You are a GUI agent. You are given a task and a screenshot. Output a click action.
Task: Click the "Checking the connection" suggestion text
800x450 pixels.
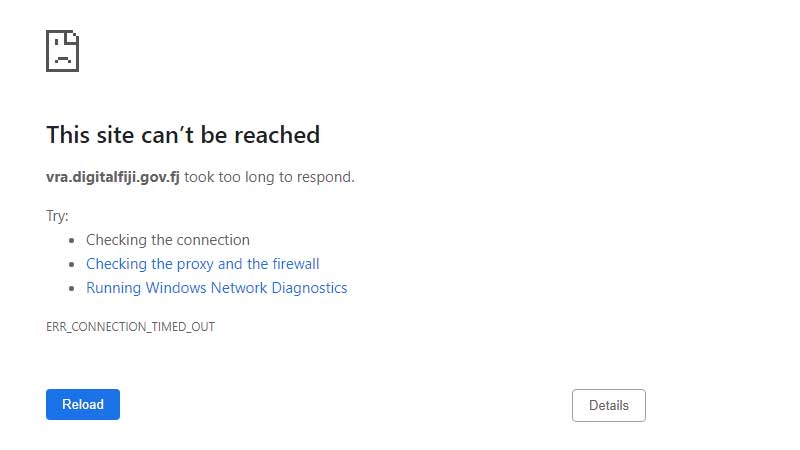(x=168, y=240)
